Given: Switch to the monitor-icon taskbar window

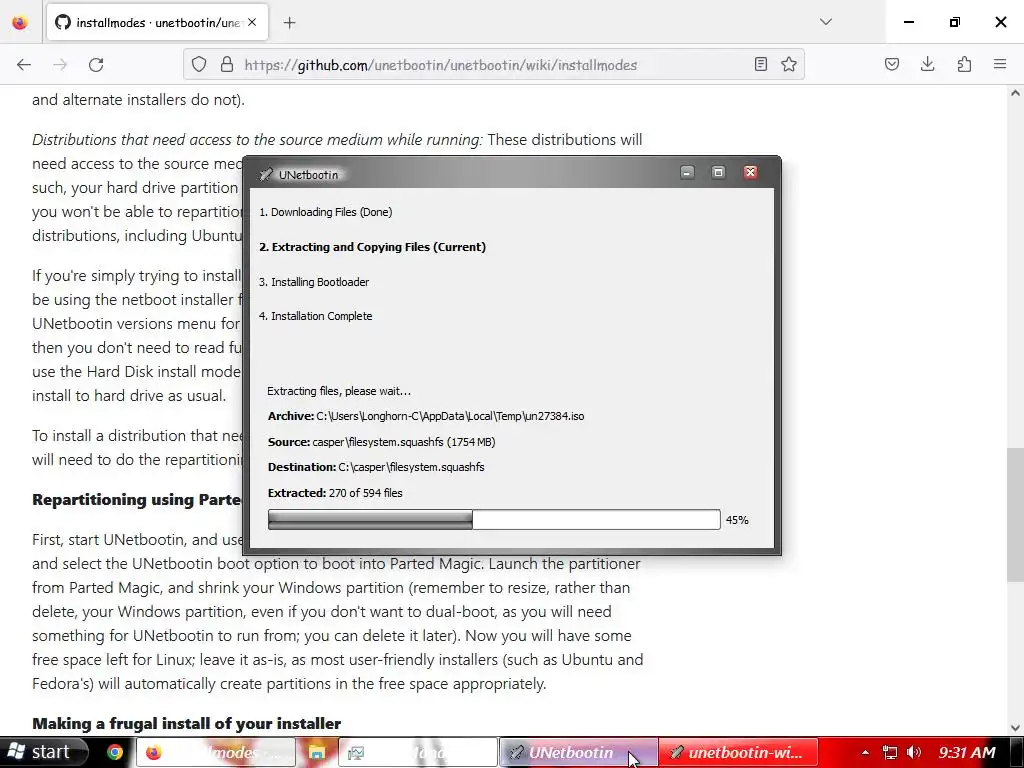Looking at the screenshot, I should pos(418,752).
